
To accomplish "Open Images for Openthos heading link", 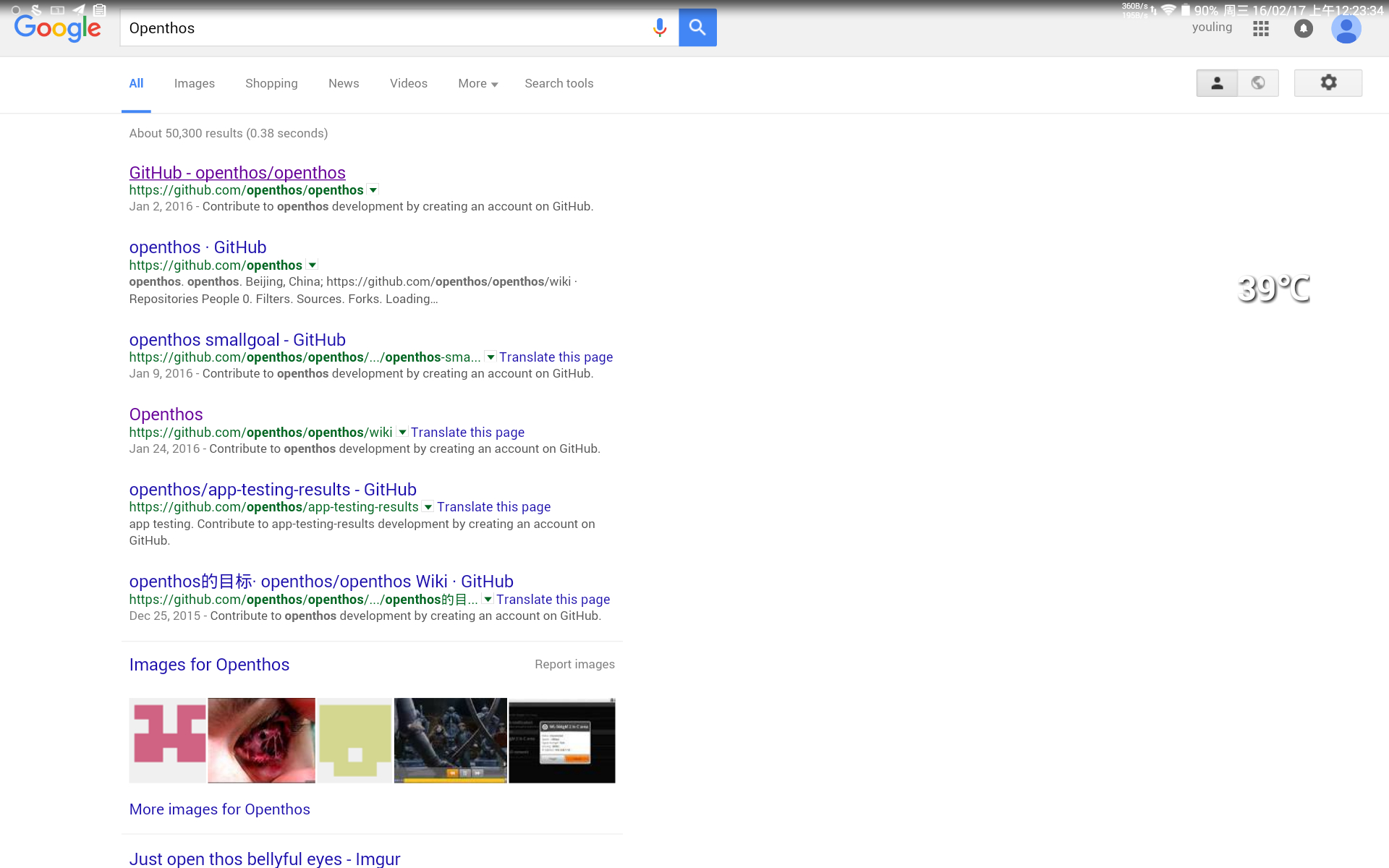I will point(209,665).
